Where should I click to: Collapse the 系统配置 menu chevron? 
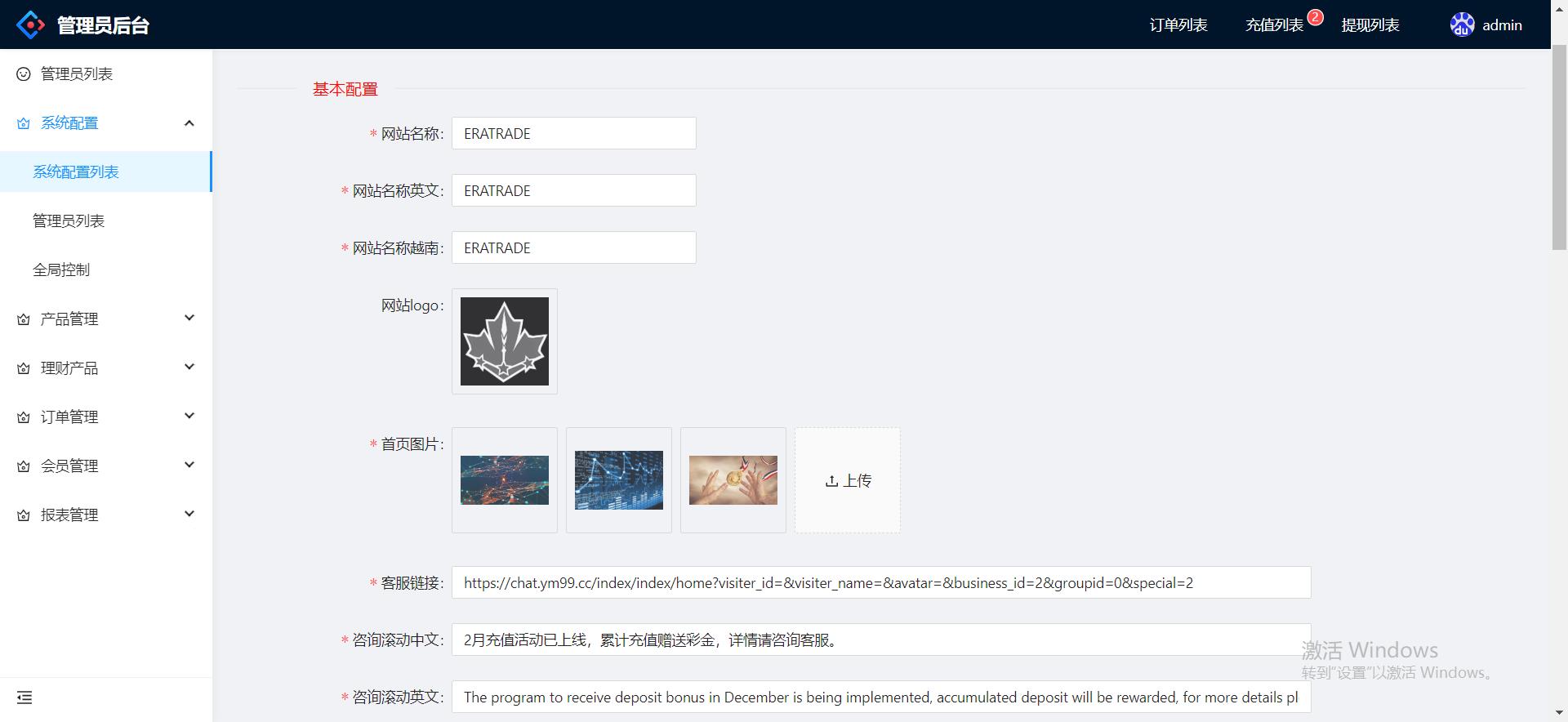(x=189, y=123)
